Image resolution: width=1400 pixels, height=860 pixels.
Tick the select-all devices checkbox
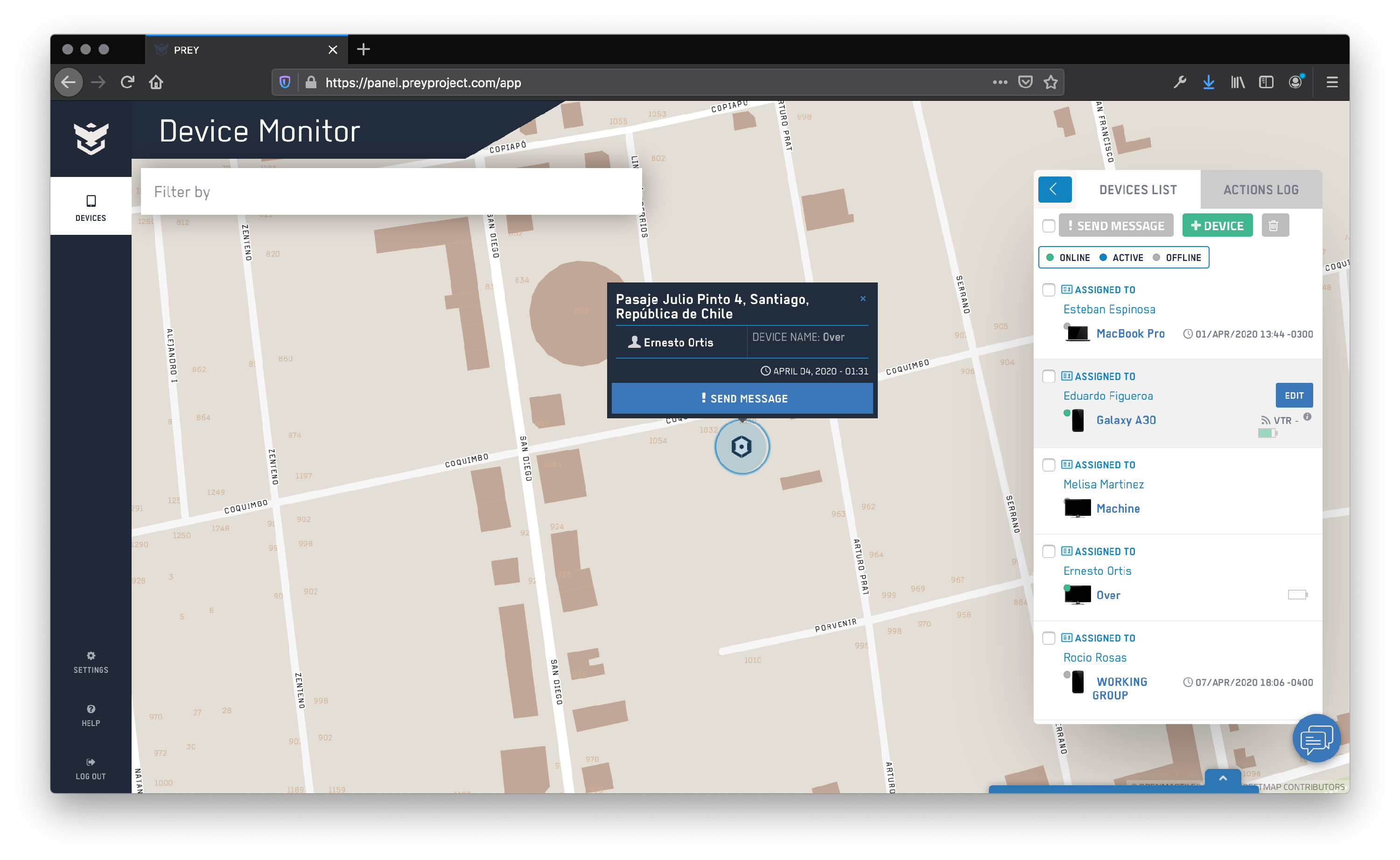(x=1049, y=226)
